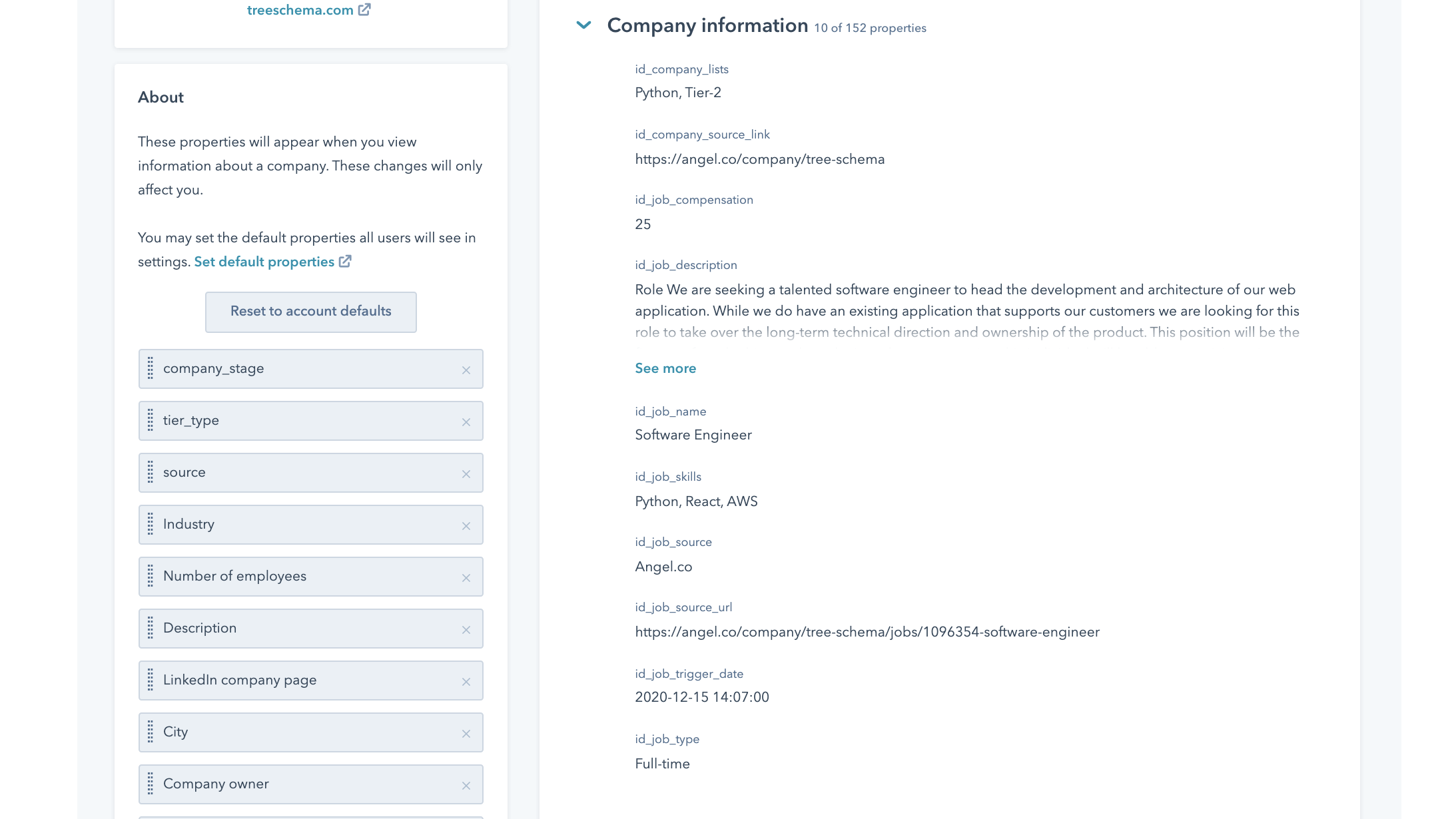Open Set default properties settings
This screenshot has height=819, width=1456.
264,261
